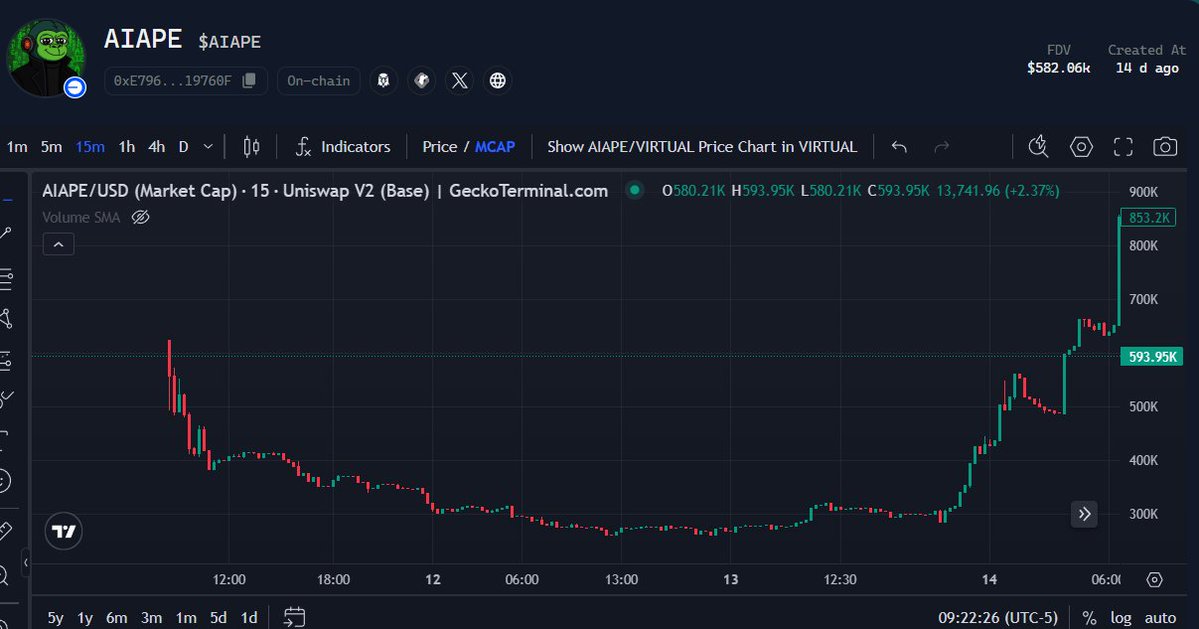Take a chart snapshot with camera icon
This screenshot has width=1199, height=629.
click(x=1165, y=147)
